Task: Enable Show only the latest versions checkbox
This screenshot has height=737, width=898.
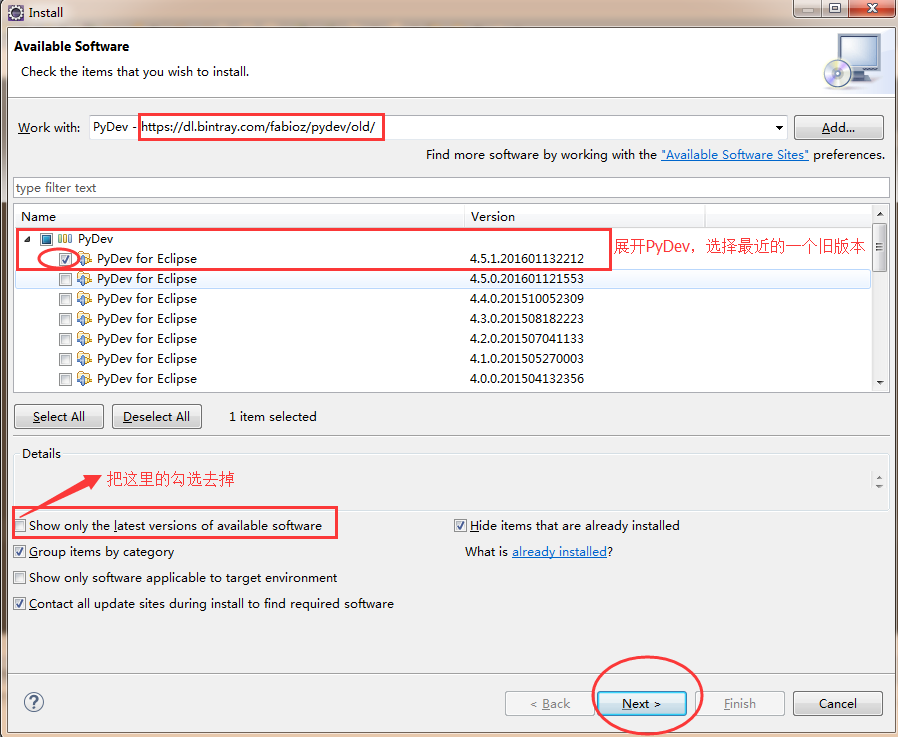Action: pyautogui.click(x=20, y=526)
